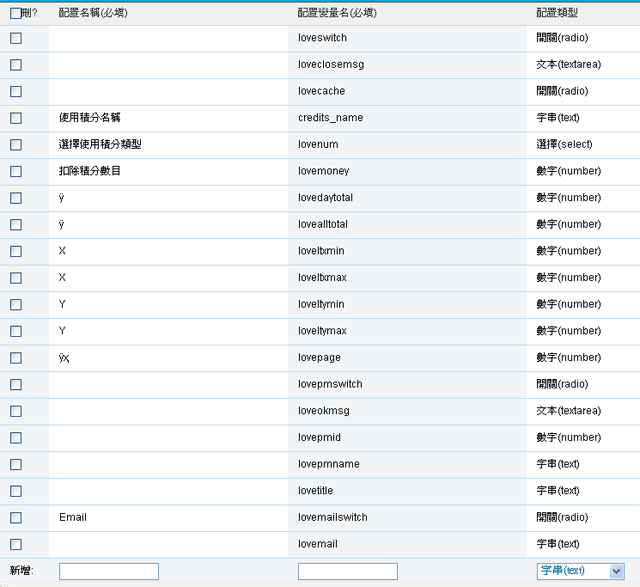The width and height of the screenshot is (640, 587).
Task: Click the new configuration name input field
Action: [x=109, y=571]
